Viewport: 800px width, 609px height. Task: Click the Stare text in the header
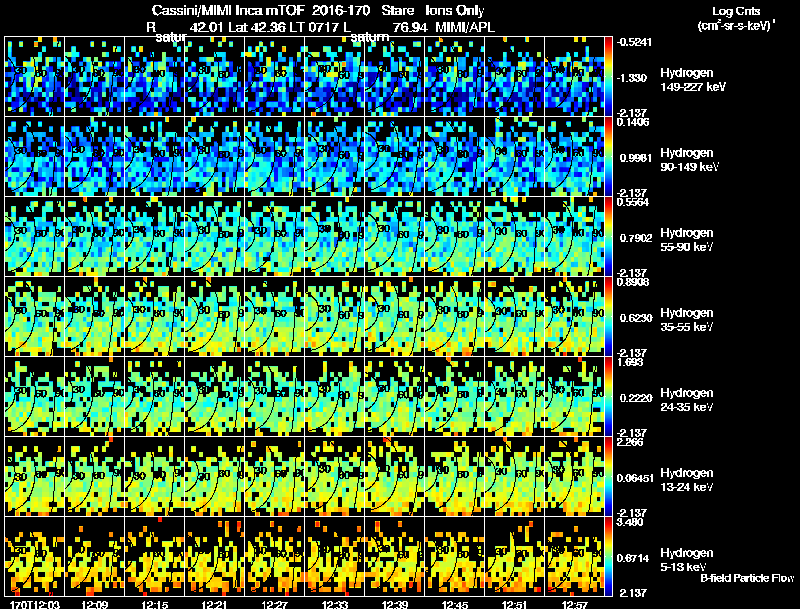(397, 10)
